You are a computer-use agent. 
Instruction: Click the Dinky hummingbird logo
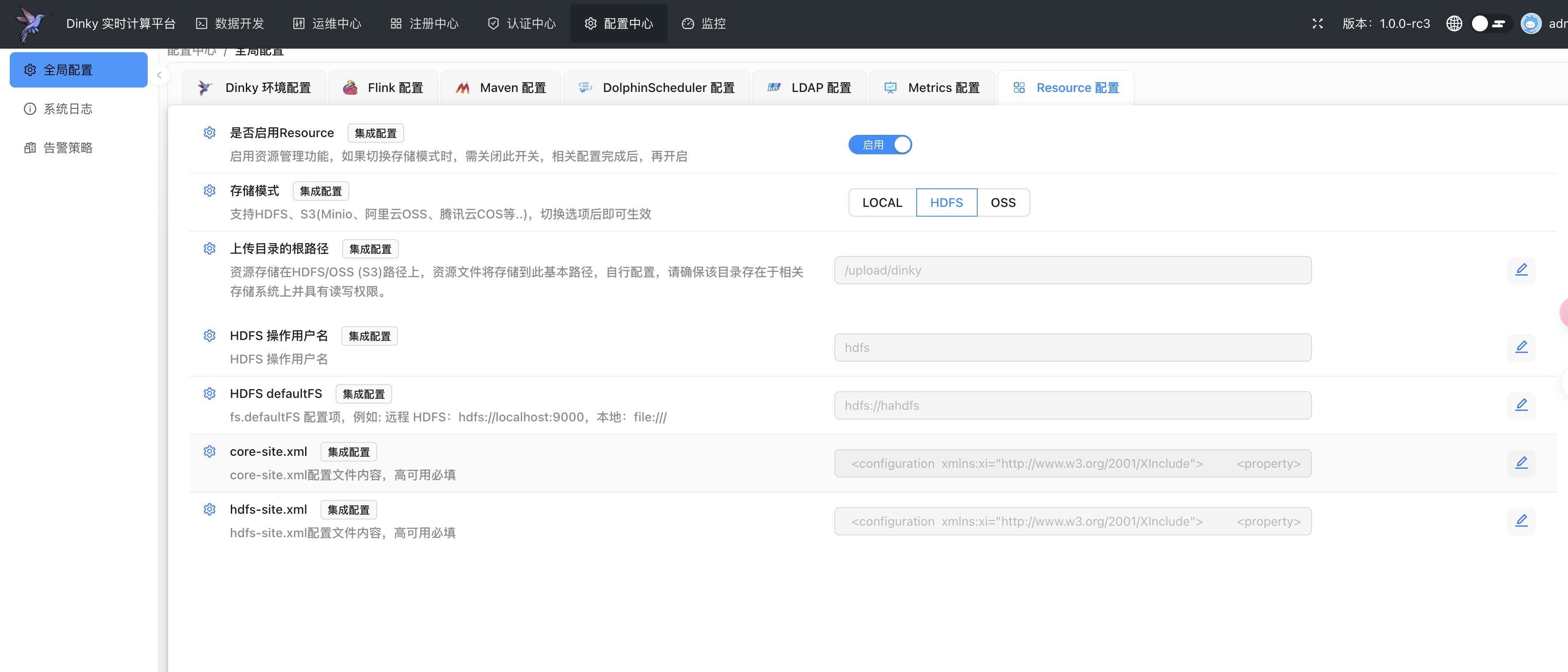[x=32, y=24]
